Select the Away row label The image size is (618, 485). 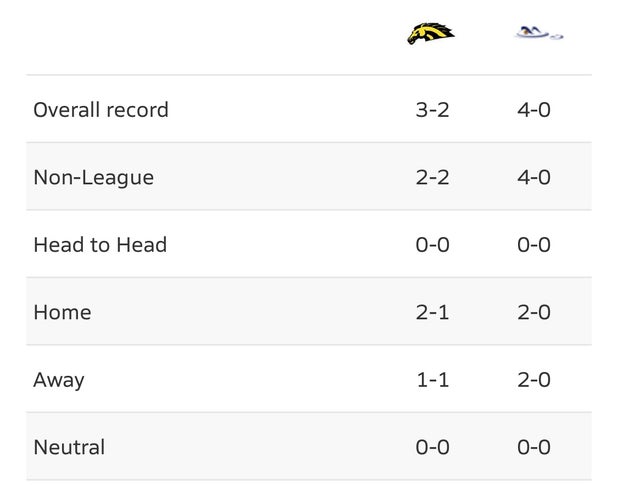click(59, 380)
